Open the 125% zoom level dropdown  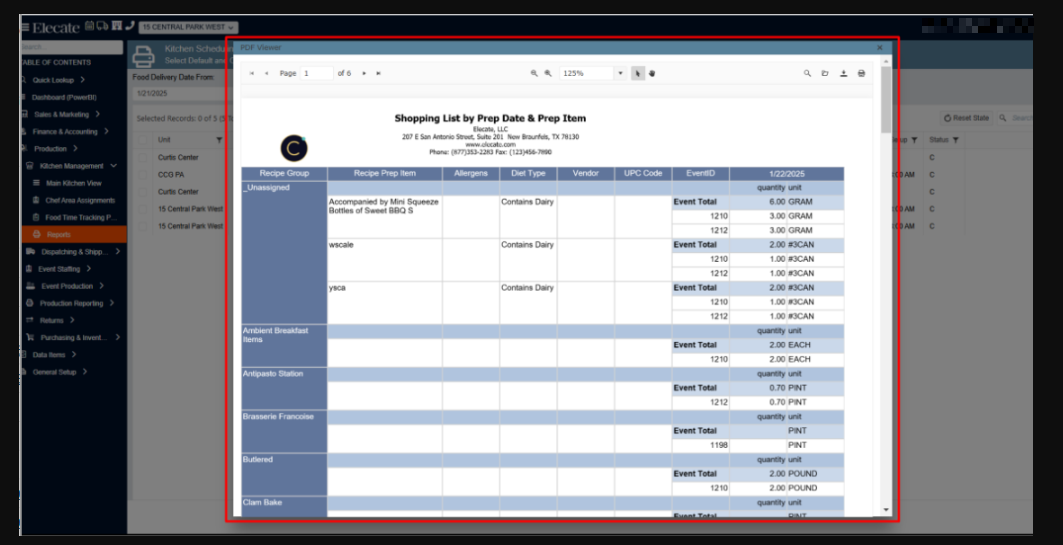point(620,73)
